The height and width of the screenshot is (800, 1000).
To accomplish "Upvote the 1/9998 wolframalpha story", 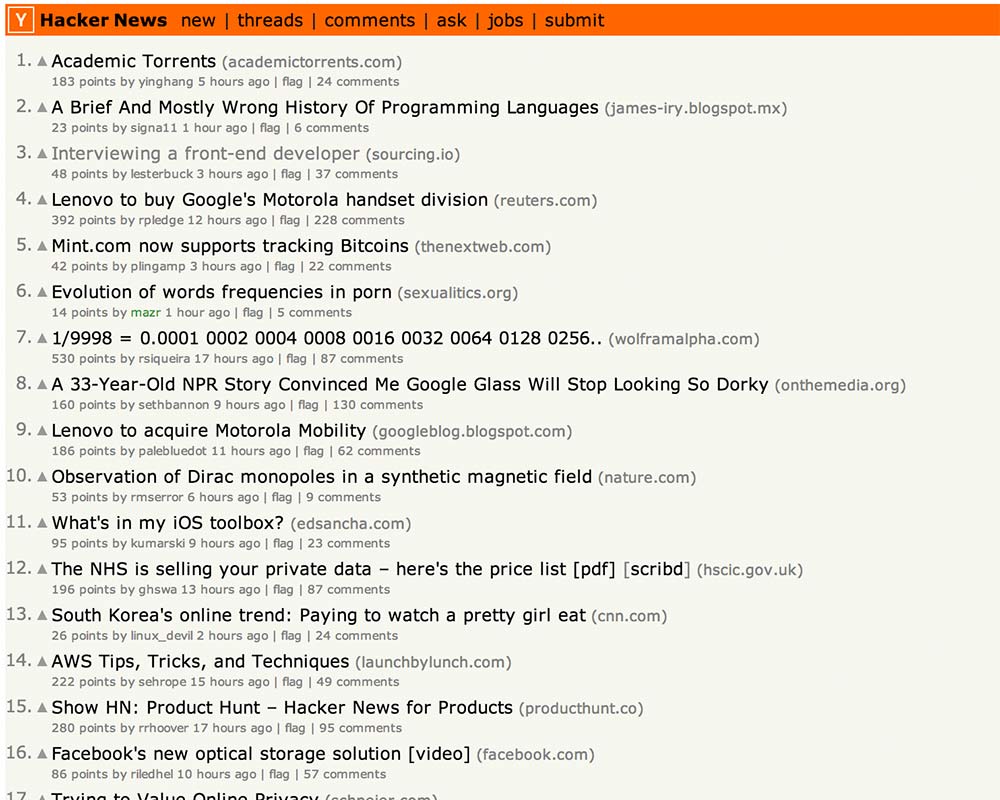I will tap(42, 337).
